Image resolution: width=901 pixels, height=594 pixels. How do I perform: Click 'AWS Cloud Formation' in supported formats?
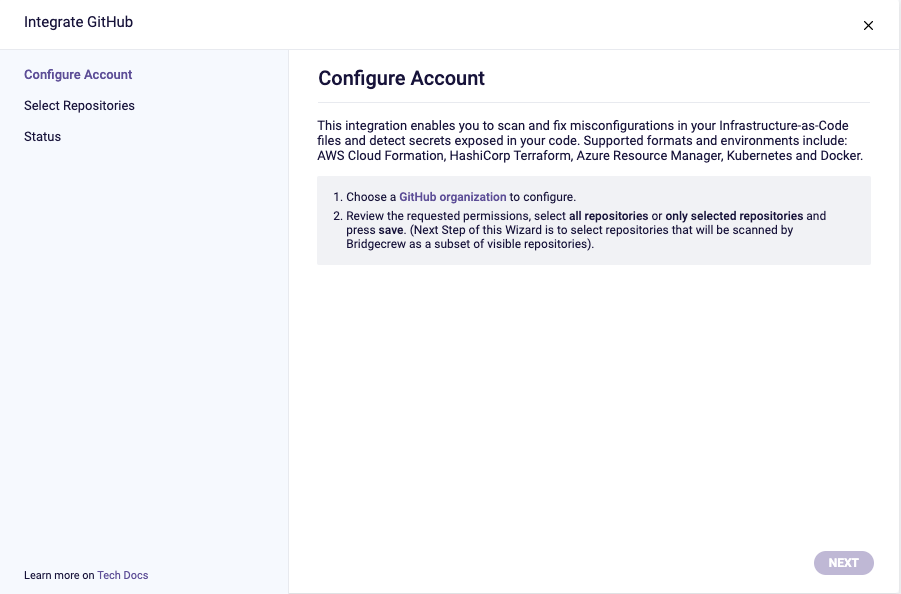(380, 156)
